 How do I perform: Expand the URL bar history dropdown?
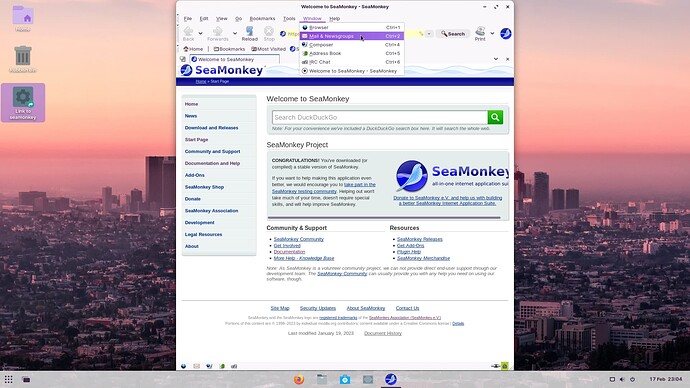tap(429, 34)
